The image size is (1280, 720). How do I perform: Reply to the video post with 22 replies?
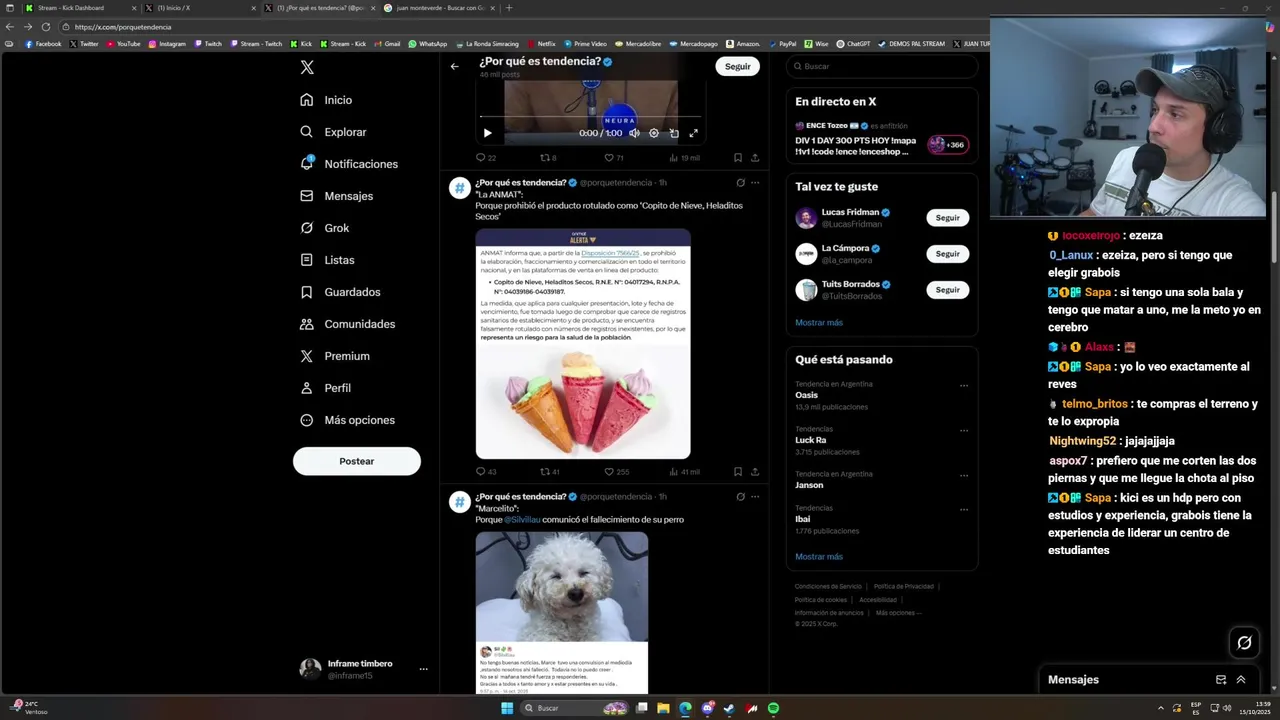click(x=485, y=158)
